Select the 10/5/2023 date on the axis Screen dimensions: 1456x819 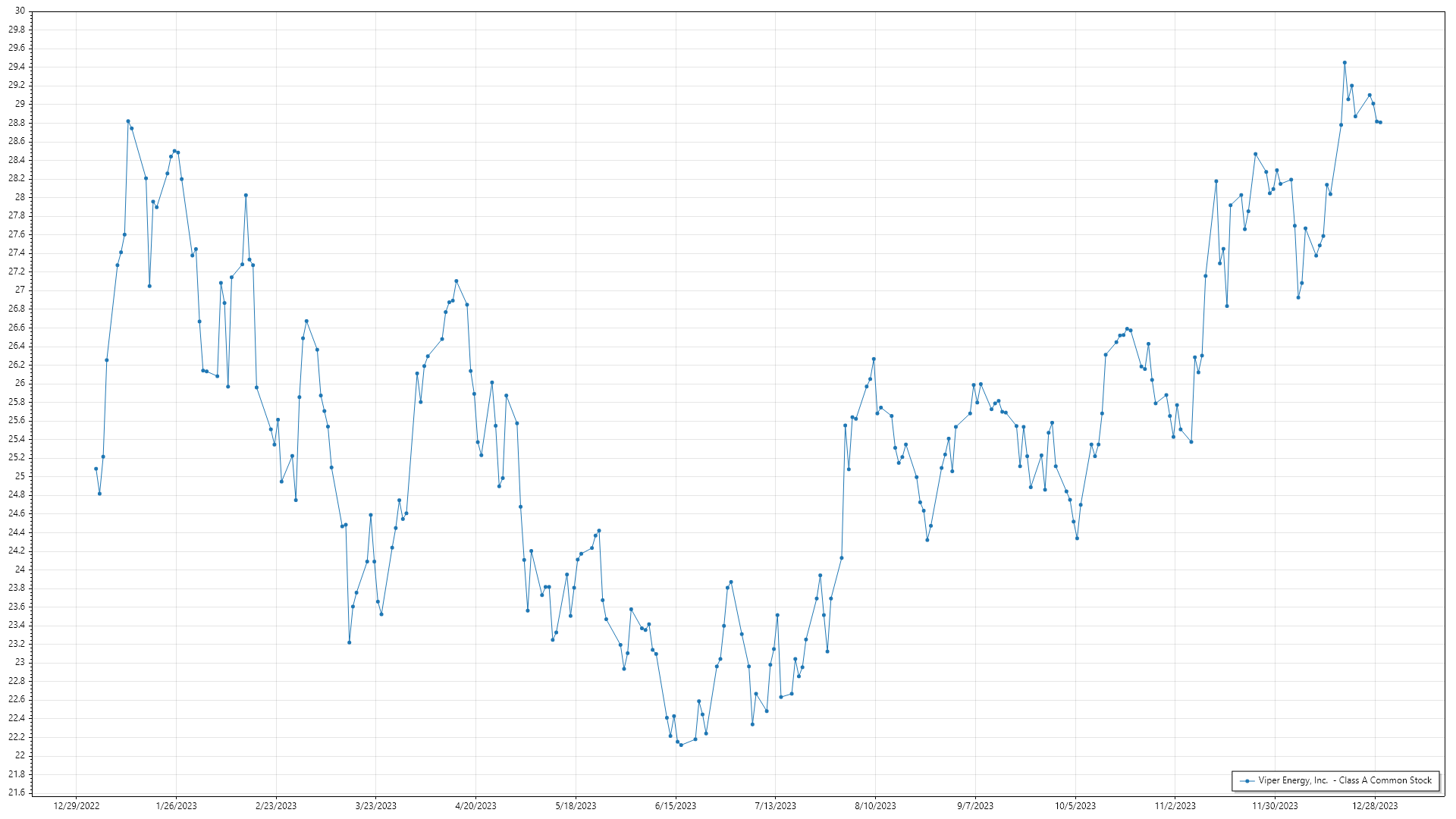click(x=1075, y=805)
